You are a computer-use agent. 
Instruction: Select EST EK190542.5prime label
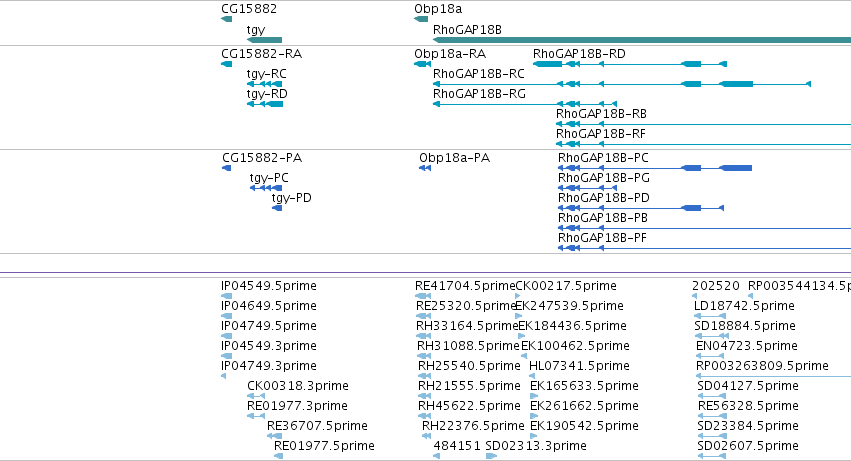click(584, 427)
